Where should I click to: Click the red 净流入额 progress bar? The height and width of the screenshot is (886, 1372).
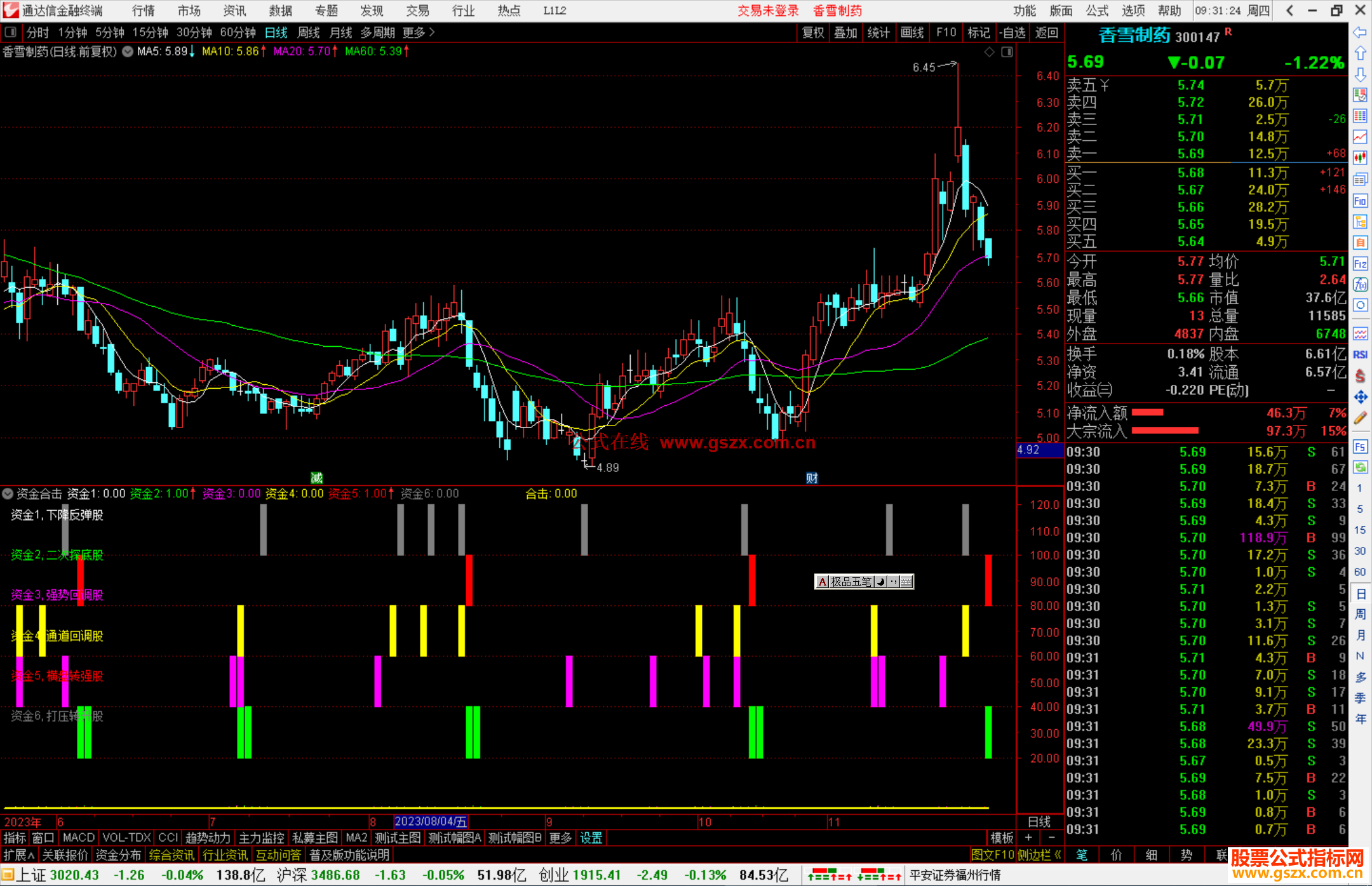pos(1147,413)
